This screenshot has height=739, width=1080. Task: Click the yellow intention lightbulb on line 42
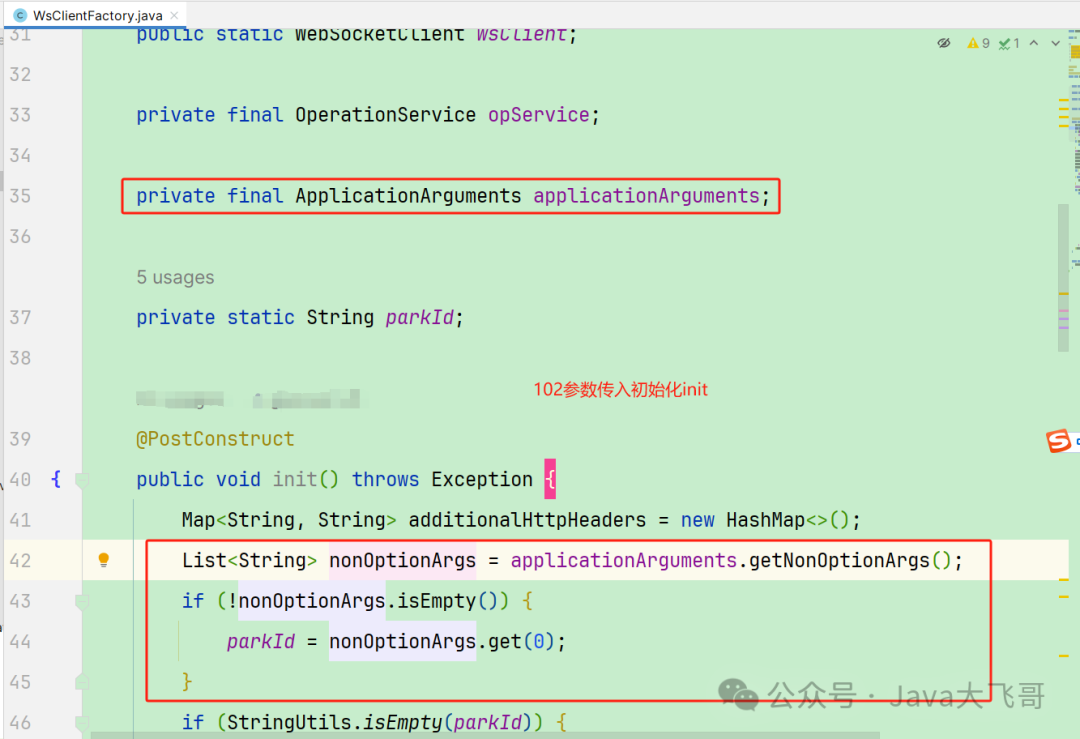click(x=103, y=560)
